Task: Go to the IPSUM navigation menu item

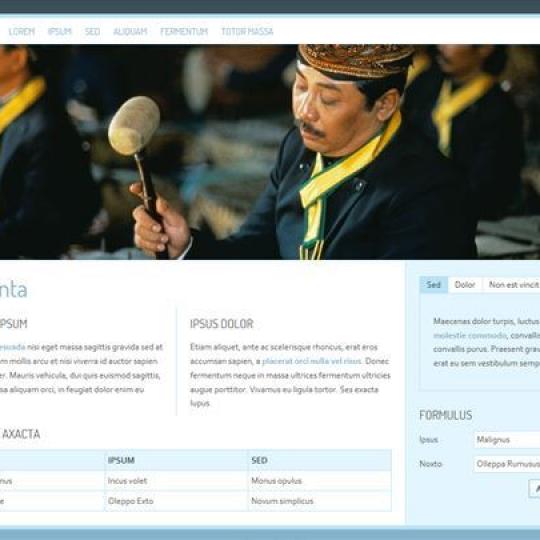Action: (60, 32)
